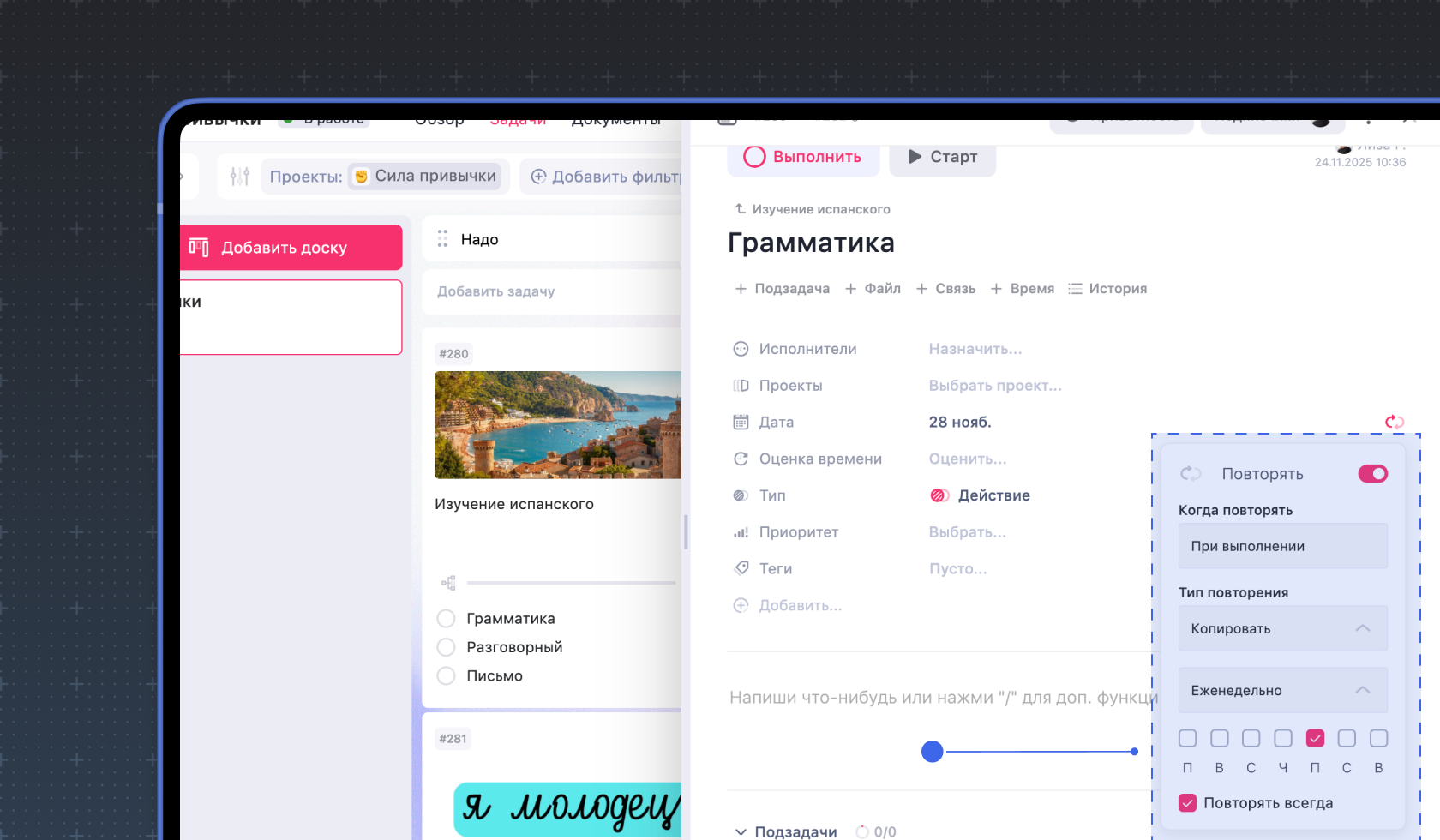Viewport: 1440px width, 840px height.
Task: Click the blue slider handle
Action: tap(932, 752)
